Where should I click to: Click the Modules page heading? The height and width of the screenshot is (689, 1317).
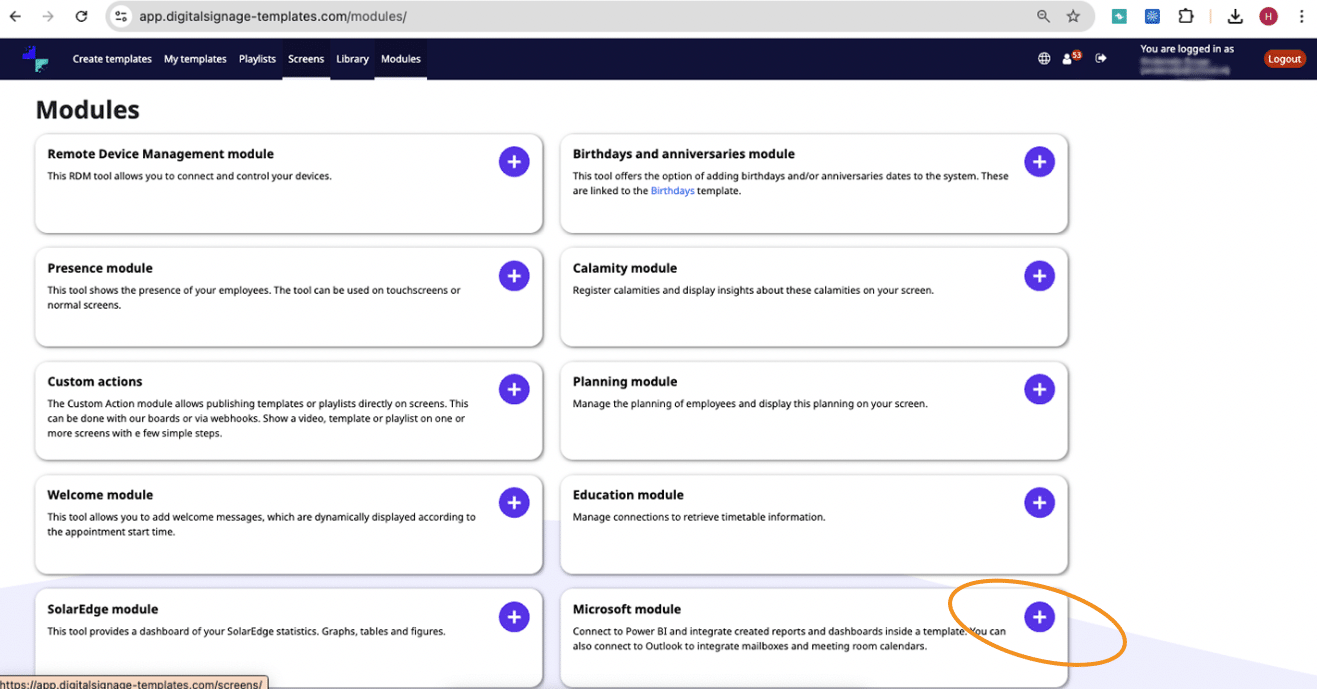88,109
